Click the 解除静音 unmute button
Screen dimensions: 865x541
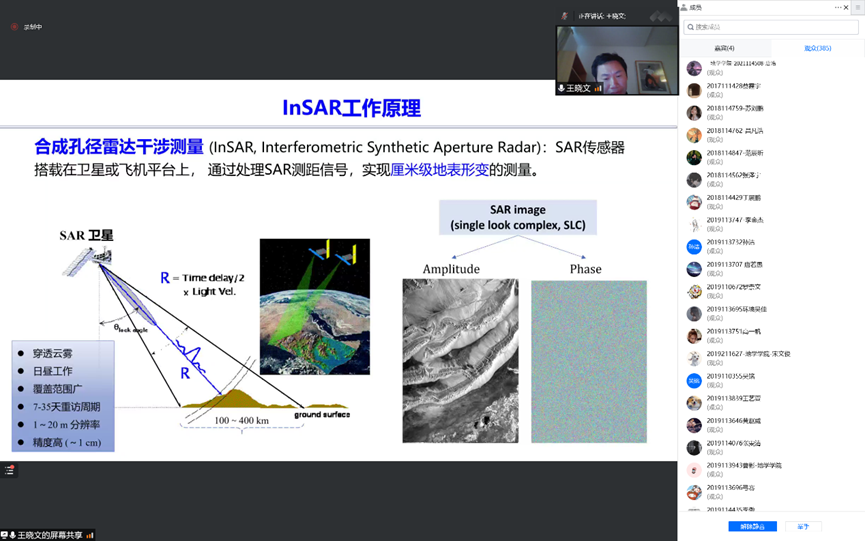[x=752, y=526]
